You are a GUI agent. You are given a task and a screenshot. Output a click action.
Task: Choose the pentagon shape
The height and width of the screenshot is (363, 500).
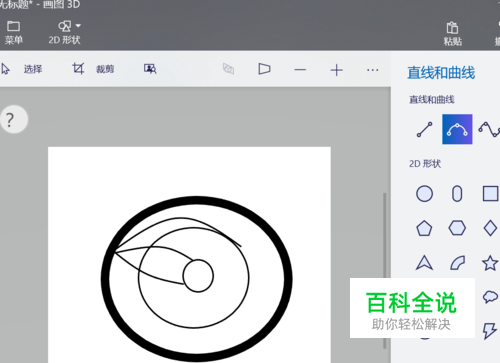click(x=424, y=228)
